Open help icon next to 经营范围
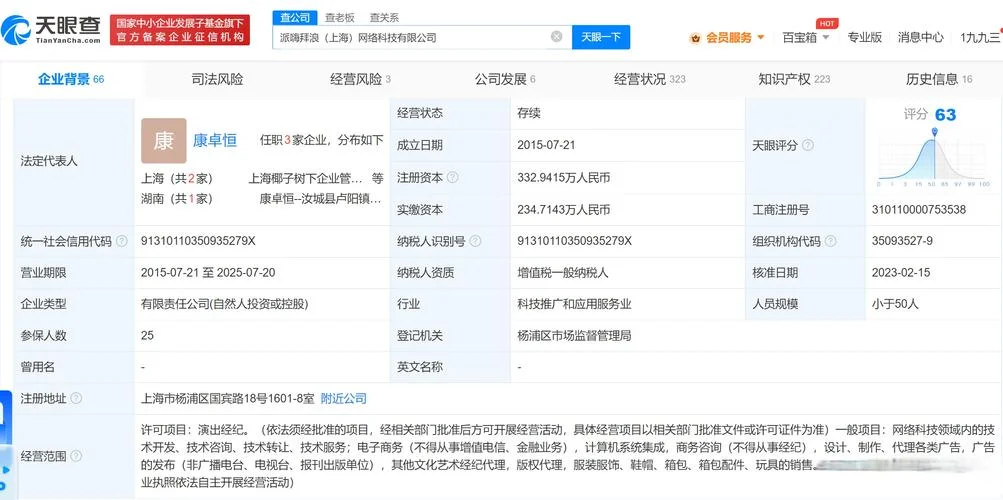Screen dimensions: 1003x500 point(75,456)
